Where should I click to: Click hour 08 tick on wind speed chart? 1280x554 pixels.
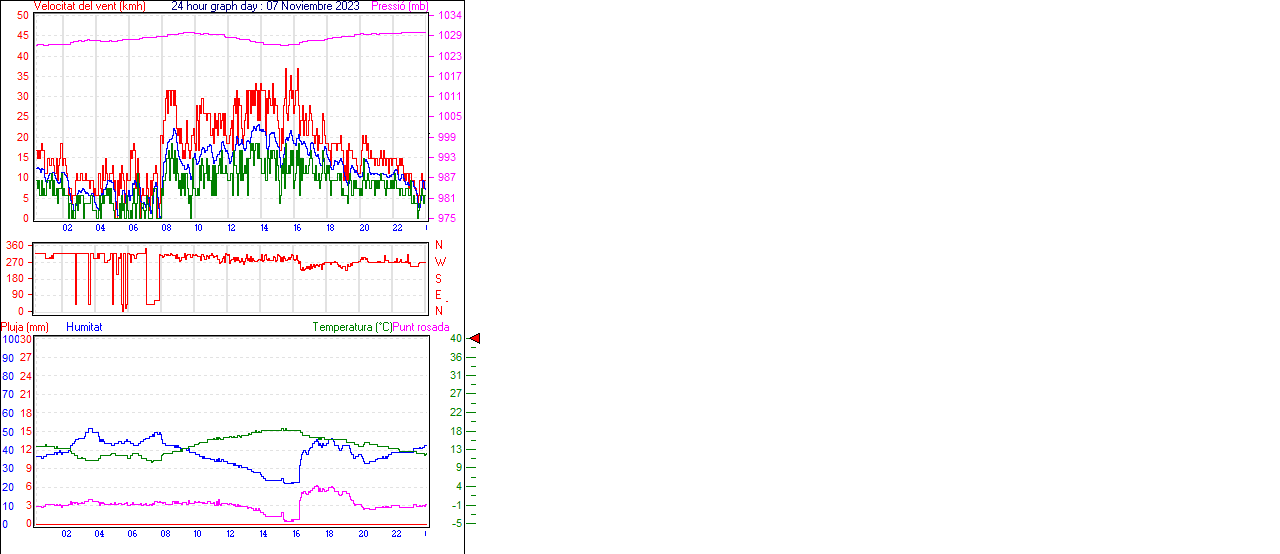pos(165,228)
